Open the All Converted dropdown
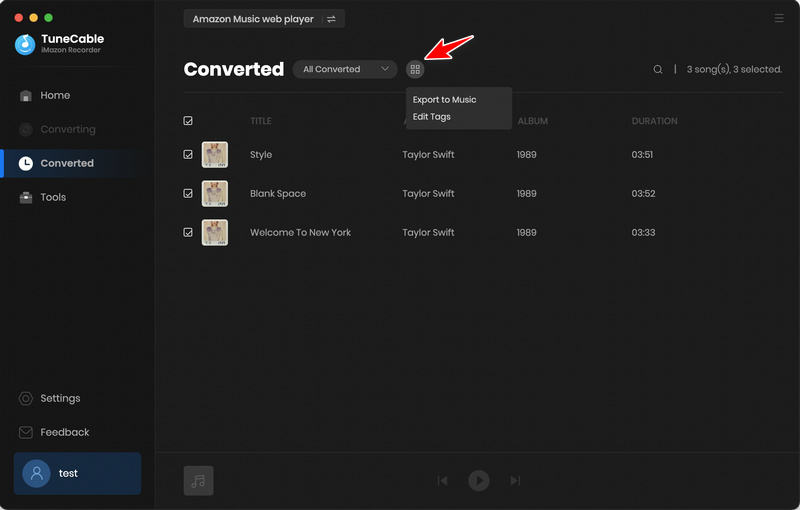The image size is (800, 510). 345,69
